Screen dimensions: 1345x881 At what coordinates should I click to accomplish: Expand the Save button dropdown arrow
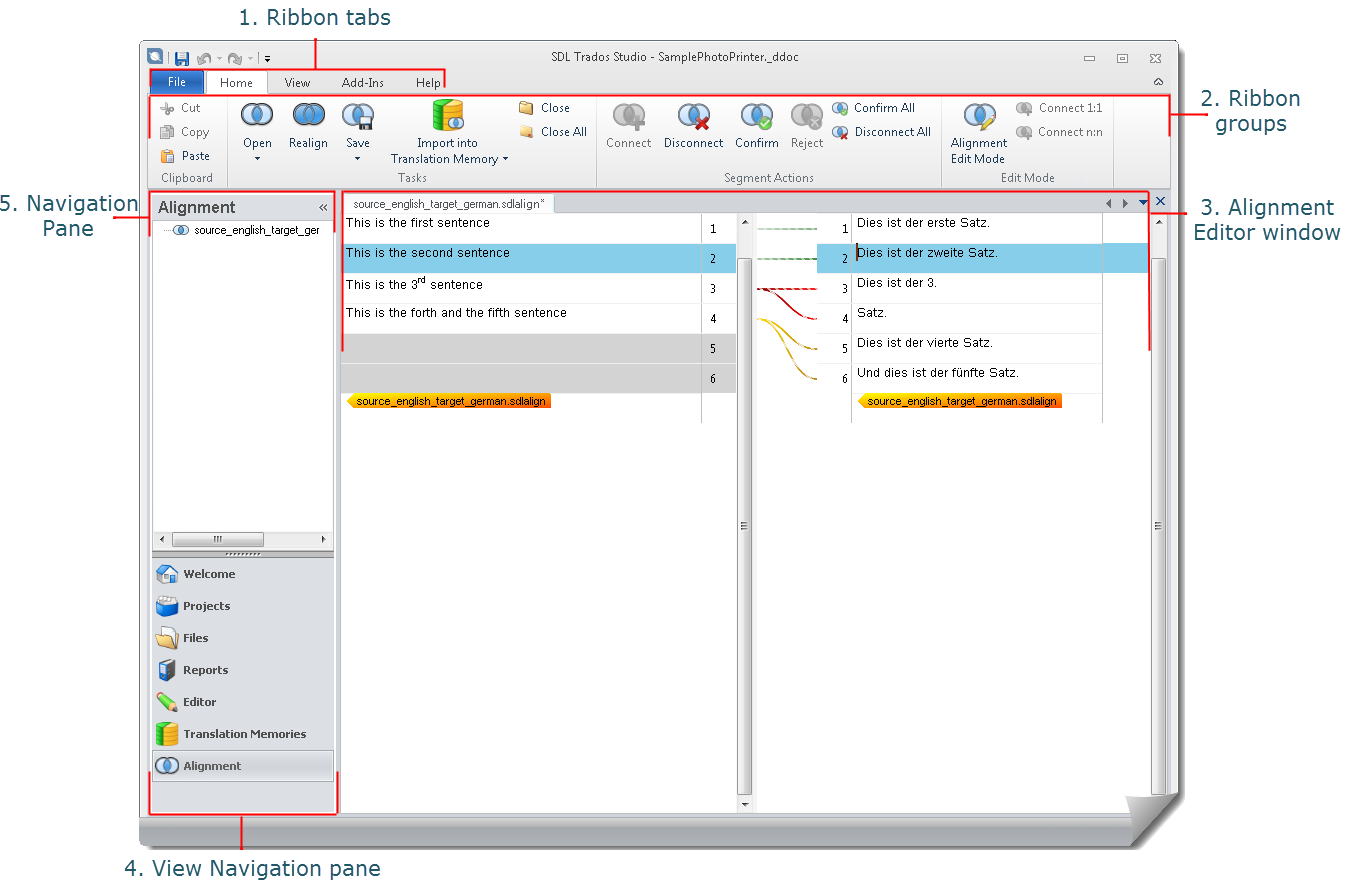pyautogui.click(x=357, y=159)
